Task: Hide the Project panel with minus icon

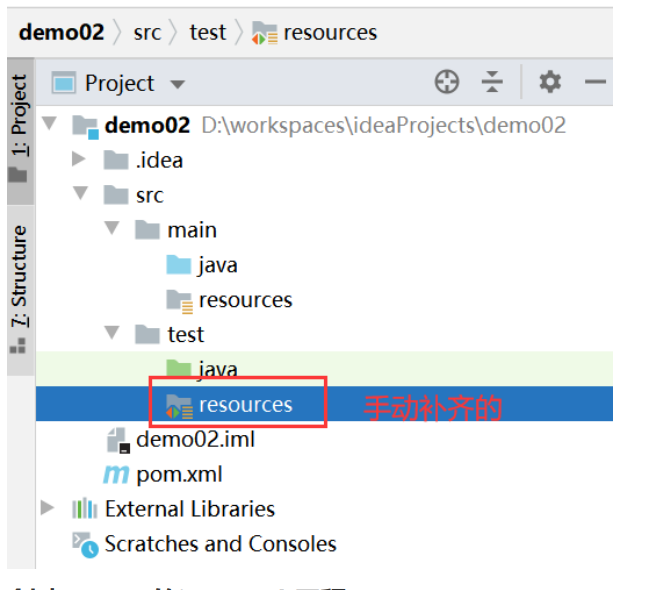Action: 595,81
